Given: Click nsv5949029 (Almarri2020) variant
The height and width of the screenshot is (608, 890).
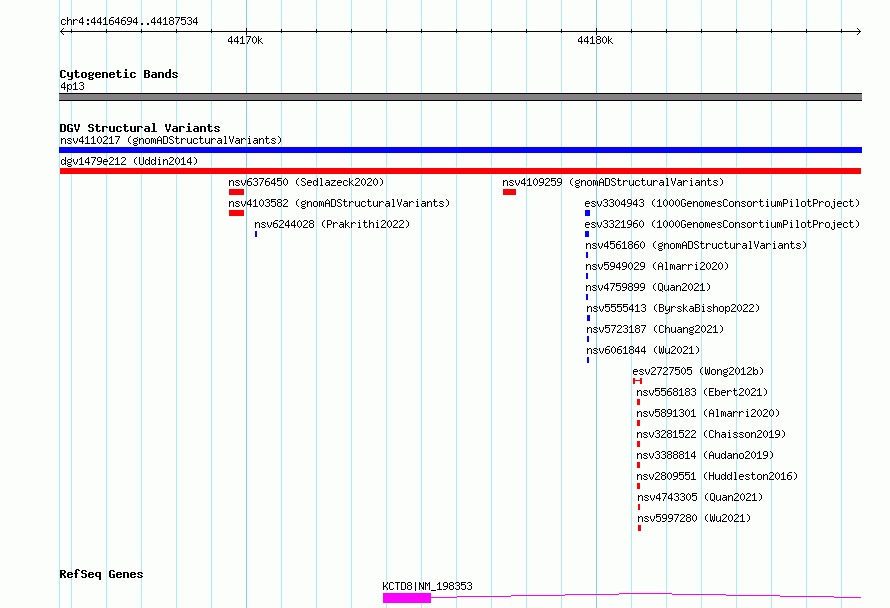Looking at the screenshot, I should (657, 266).
